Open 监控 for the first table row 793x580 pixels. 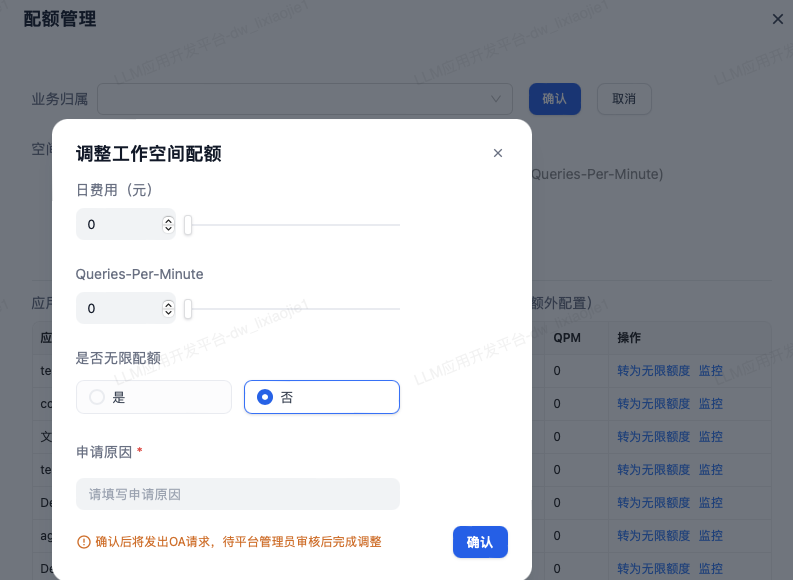(x=711, y=371)
